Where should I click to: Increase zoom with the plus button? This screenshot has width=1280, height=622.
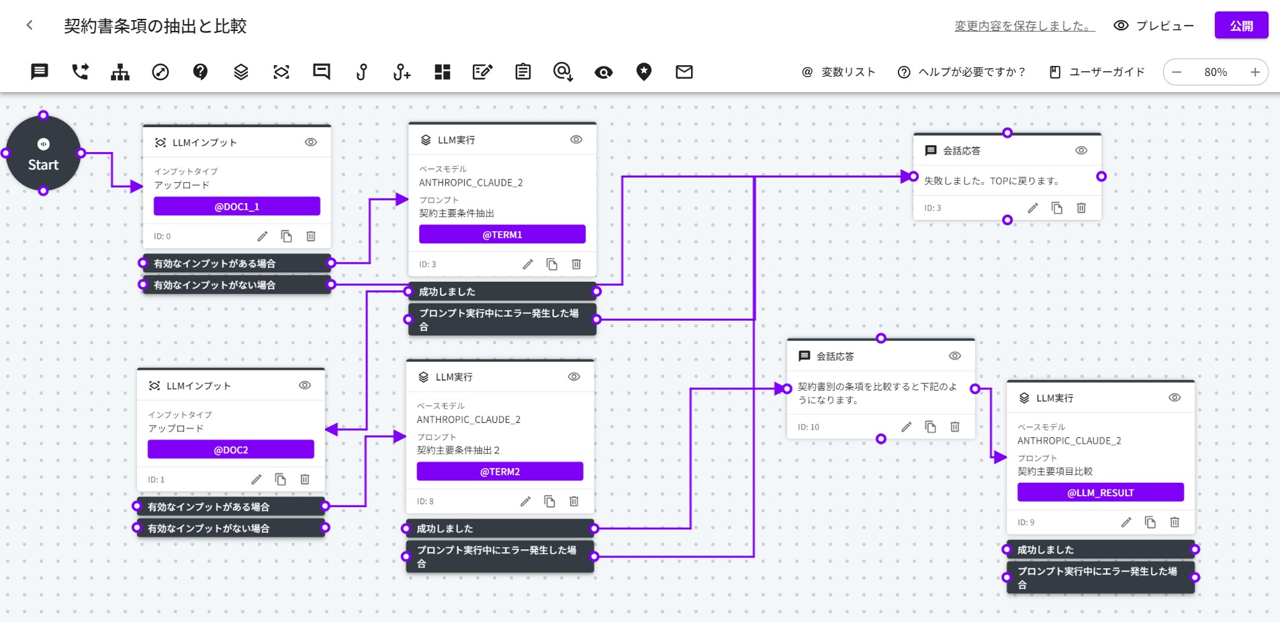(1255, 72)
